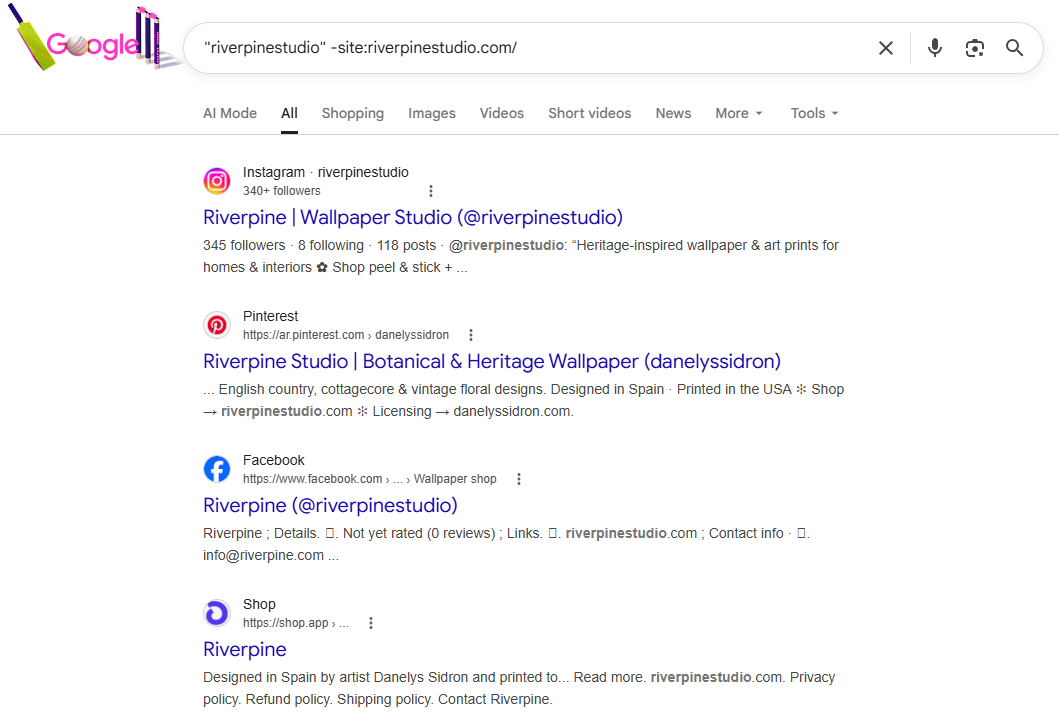Expand the More dropdown
The height and width of the screenshot is (726, 1059).
tap(739, 113)
